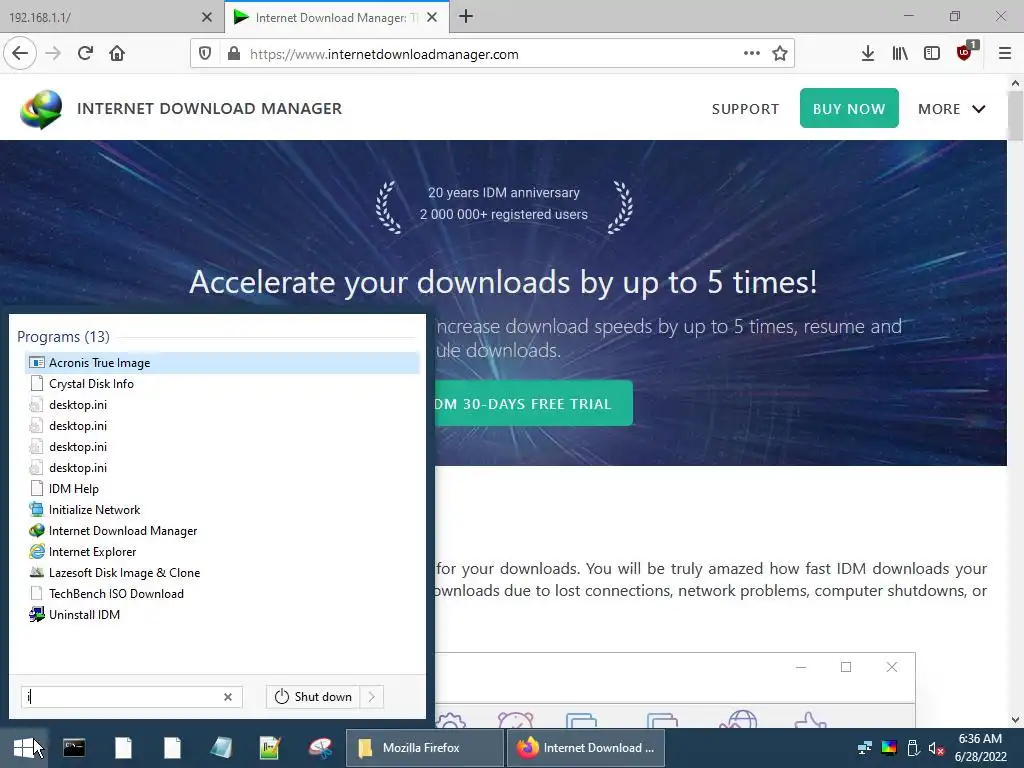This screenshot has height=768, width=1024.
Task: Click the page scrollbar up arrow
Action: tap(1015, 83)
